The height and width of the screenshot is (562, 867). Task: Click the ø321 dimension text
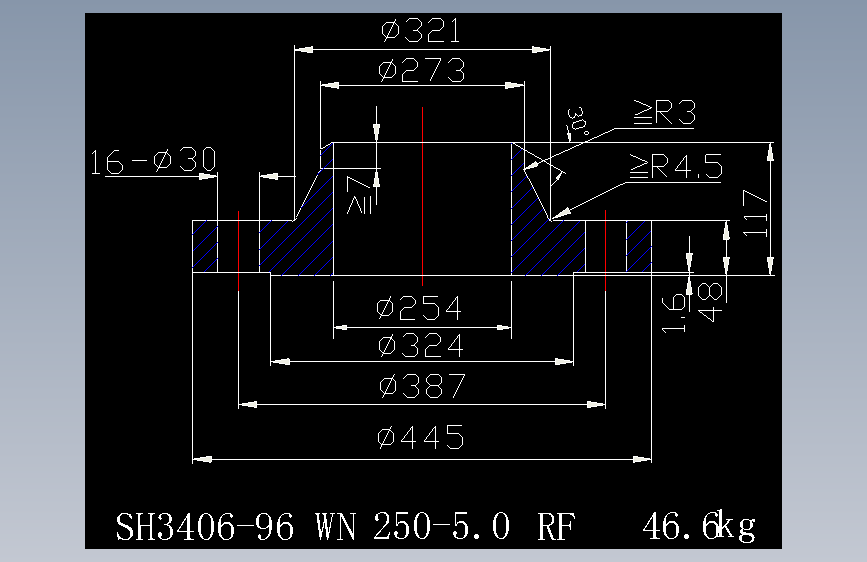[x=421, y=30]
